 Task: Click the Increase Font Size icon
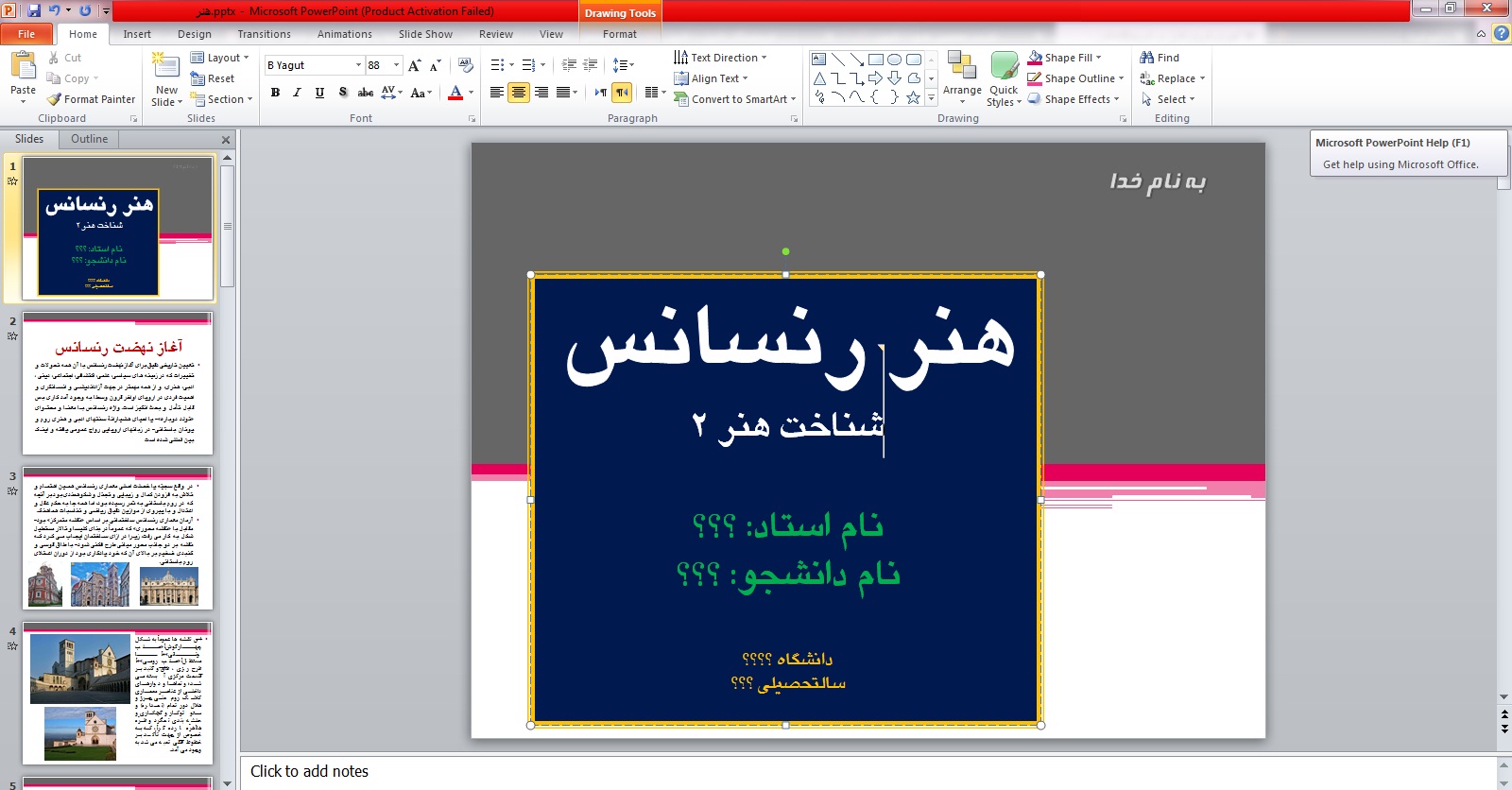coord(414,65)
